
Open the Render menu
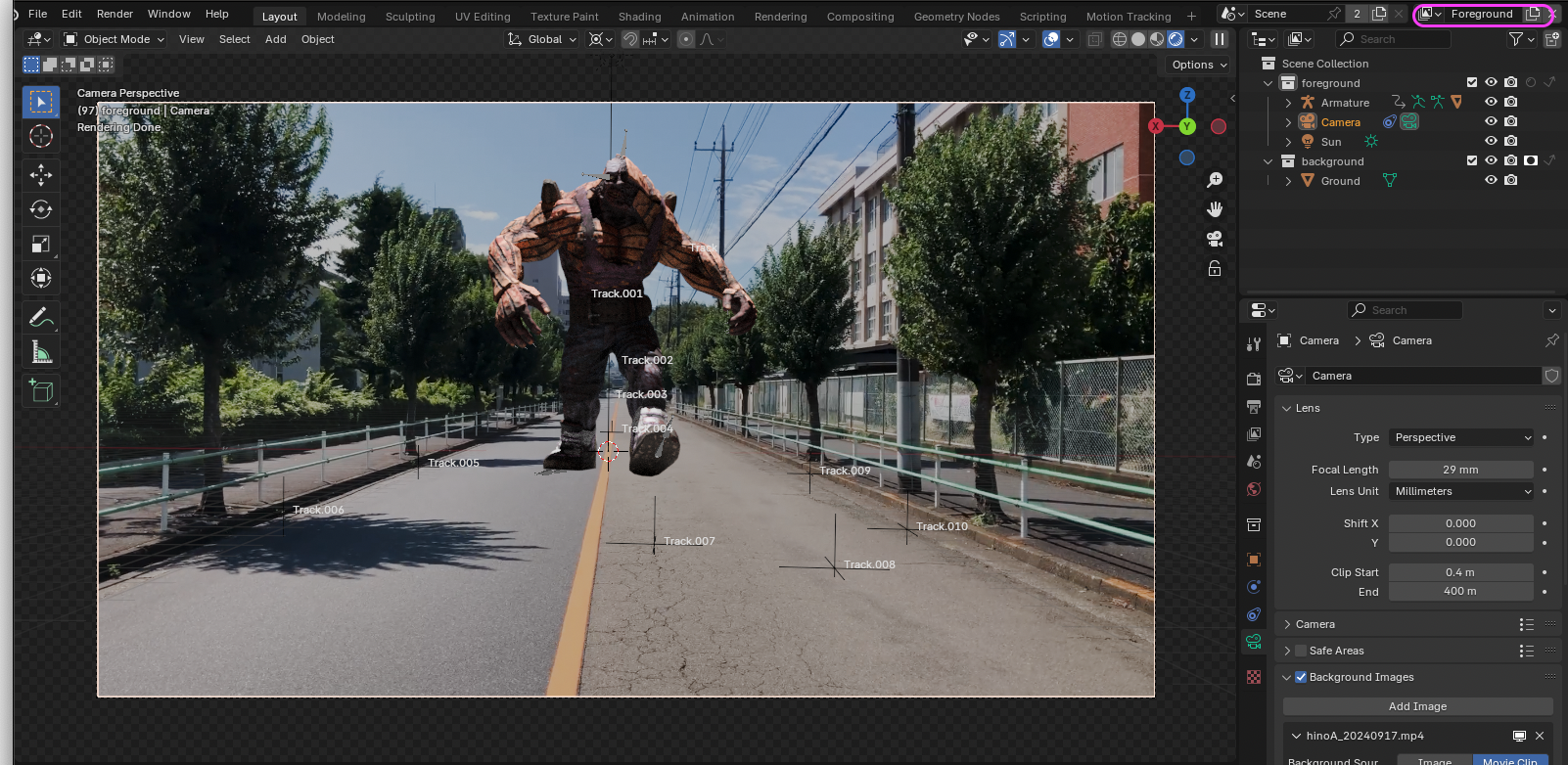[115, 14]
